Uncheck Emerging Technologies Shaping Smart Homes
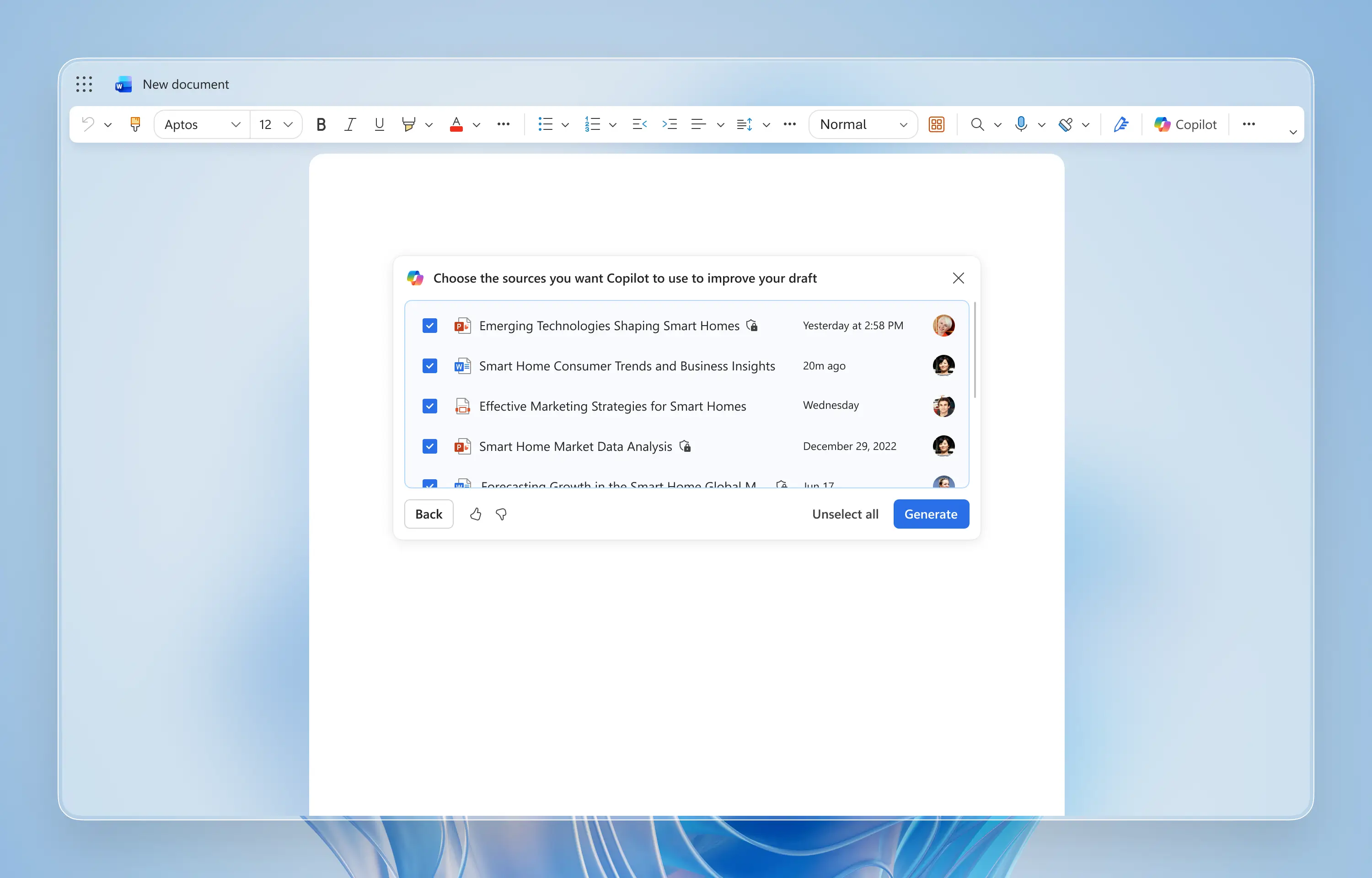Screen dimensions: 1372x878 point(430,326)
